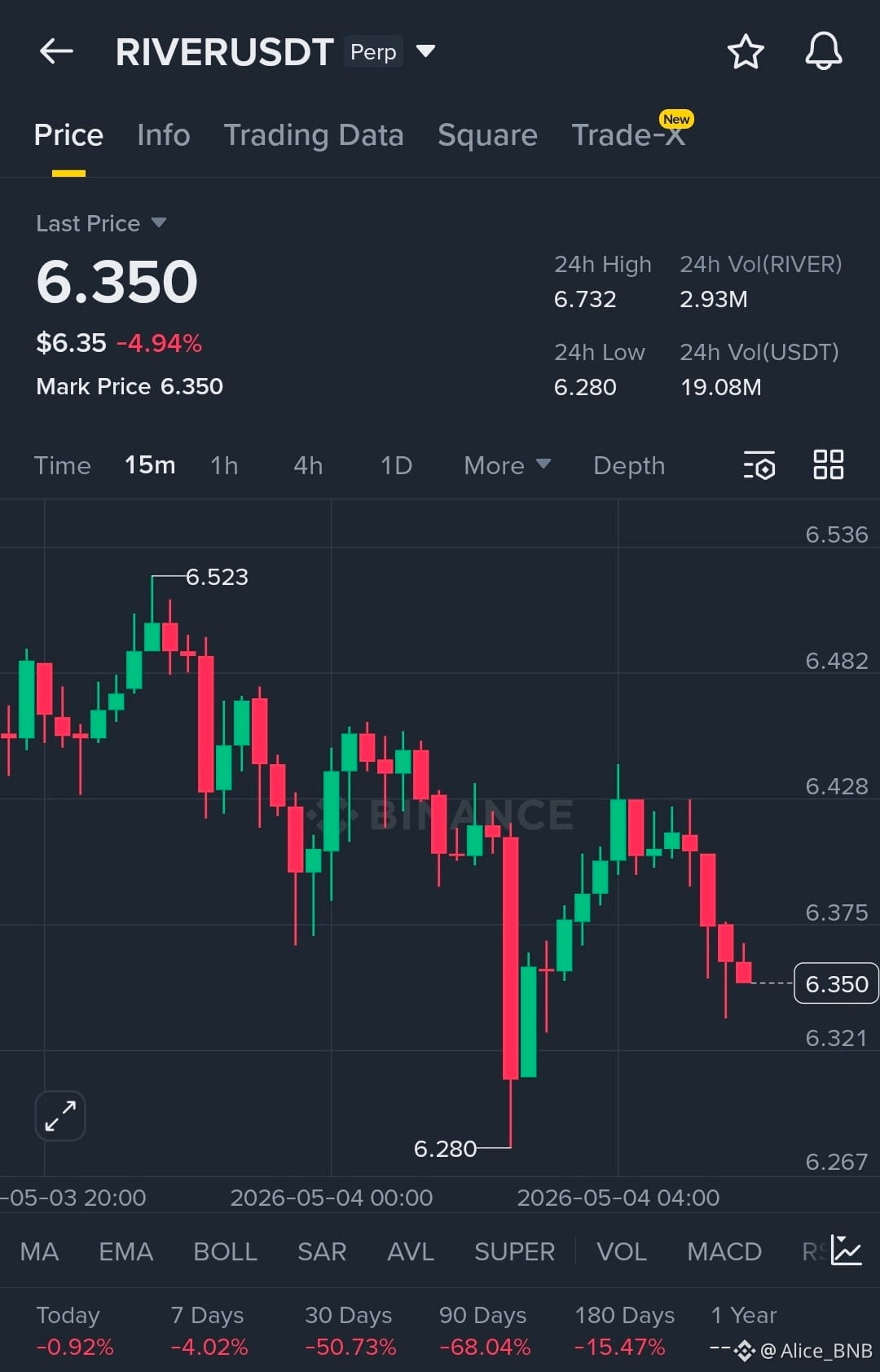
Task: Open price alert bell icon
Action: point(824,51)
